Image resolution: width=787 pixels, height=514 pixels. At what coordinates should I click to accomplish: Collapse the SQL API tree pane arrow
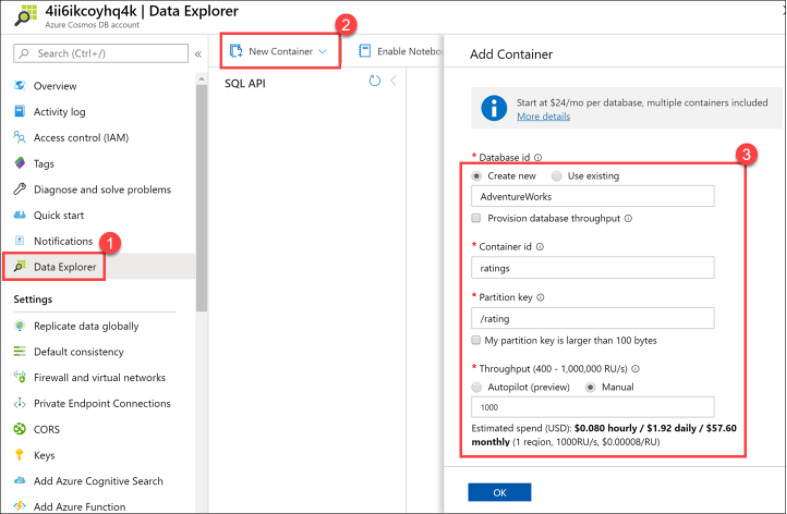click(x=393, y=81)
